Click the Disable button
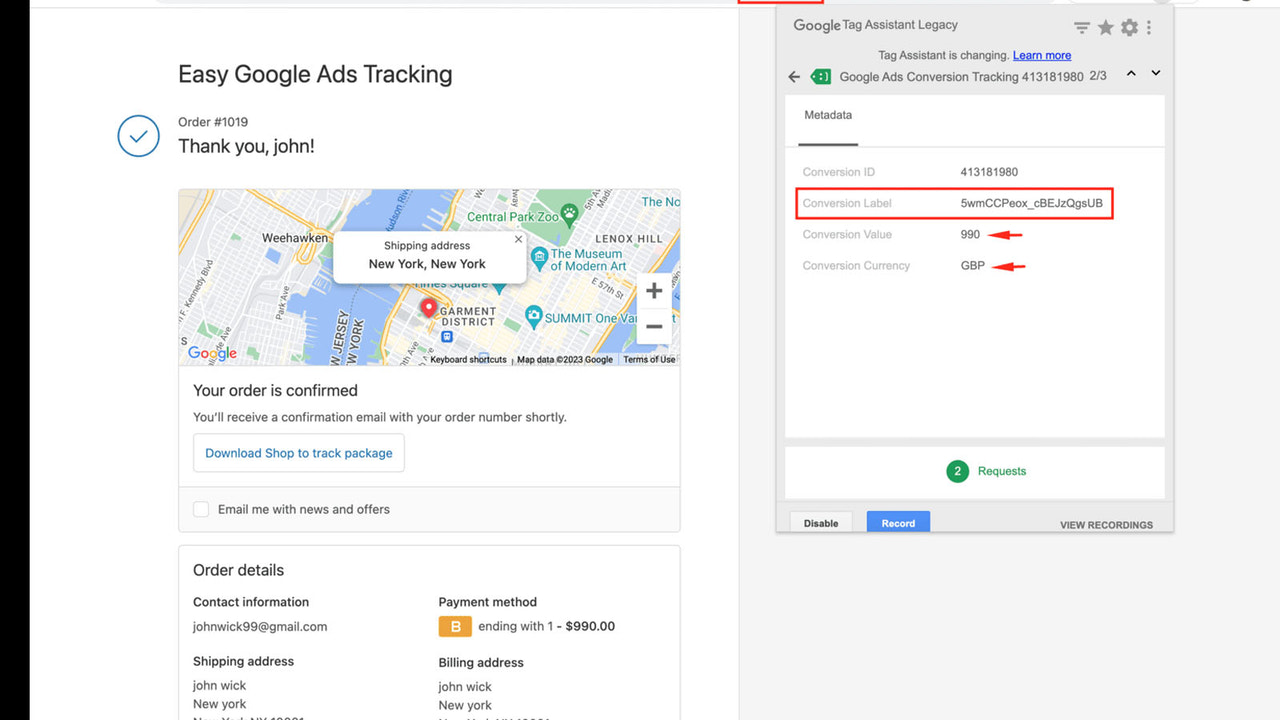Image resolution: width=1280 pixels, height=720 pixels. [820, 522]
